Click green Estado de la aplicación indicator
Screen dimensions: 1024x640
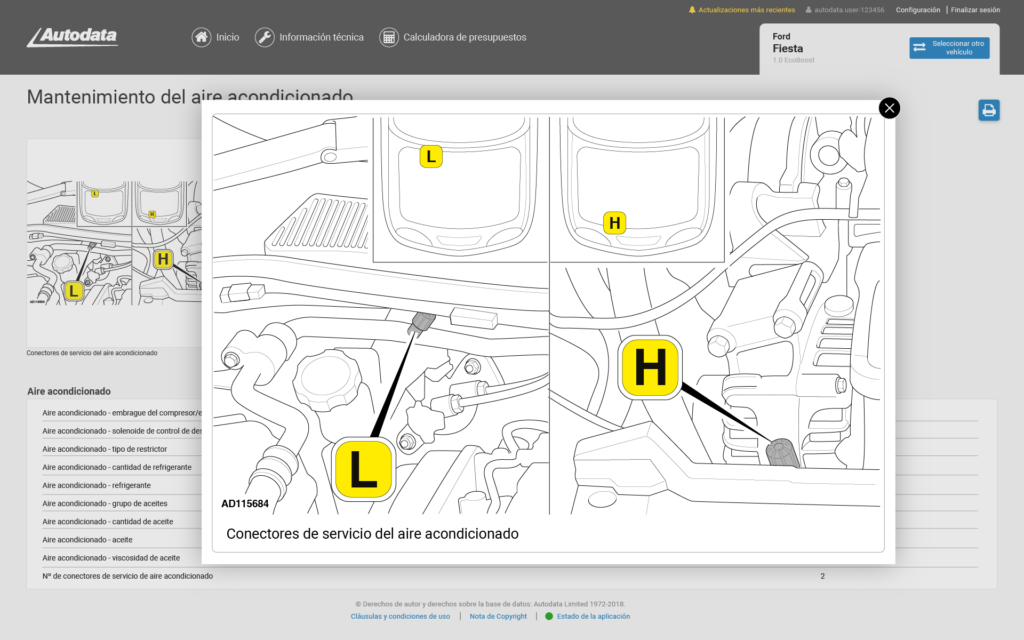(549, 616)
